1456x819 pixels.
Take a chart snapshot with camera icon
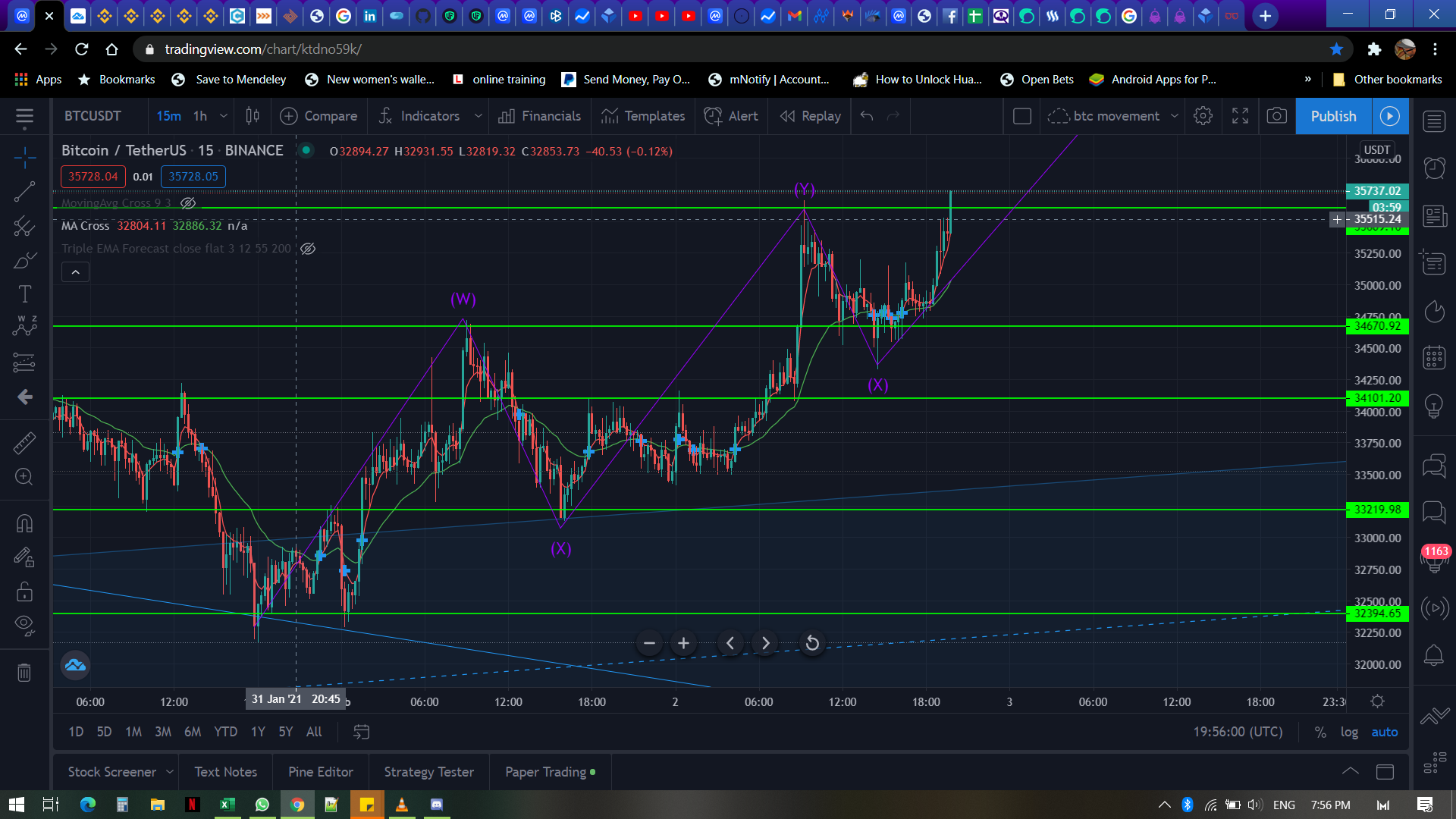coord(1277,116)
